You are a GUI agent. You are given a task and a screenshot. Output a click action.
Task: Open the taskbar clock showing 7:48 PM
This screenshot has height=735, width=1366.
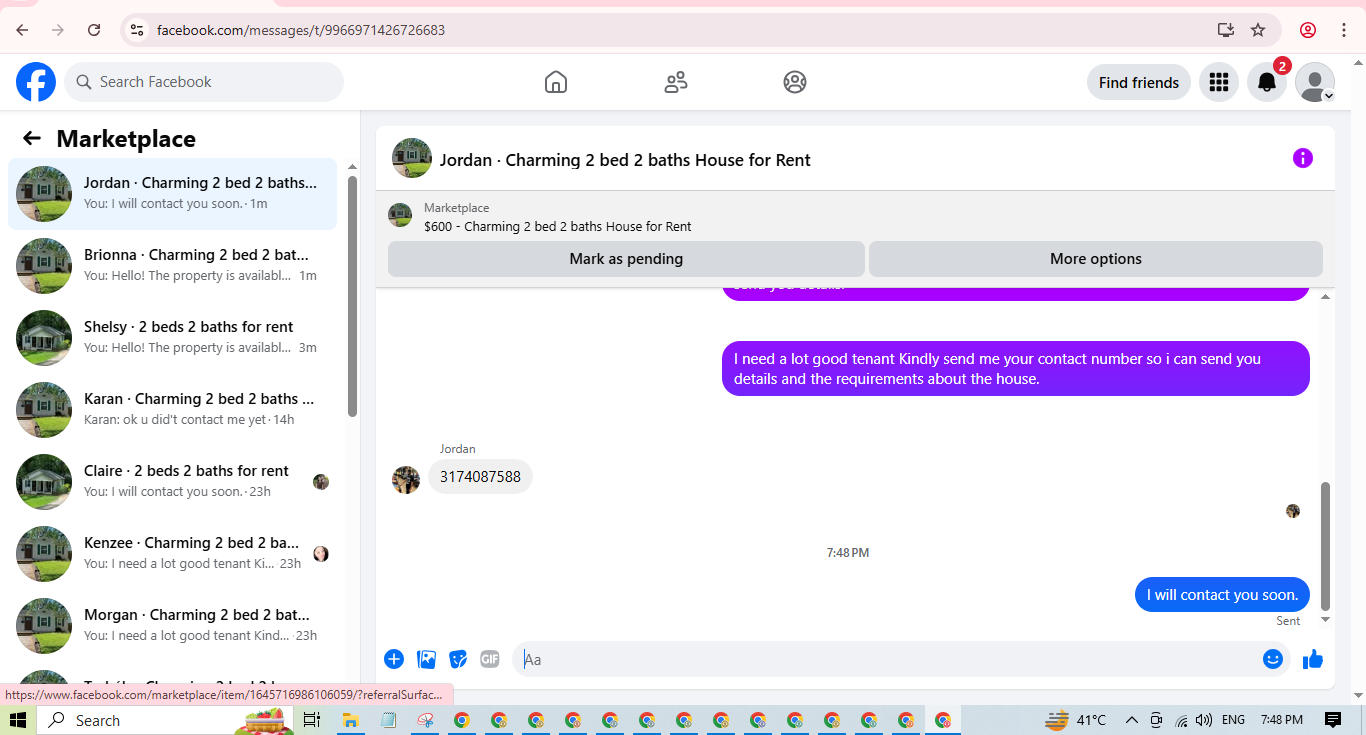coord(1282,720)
